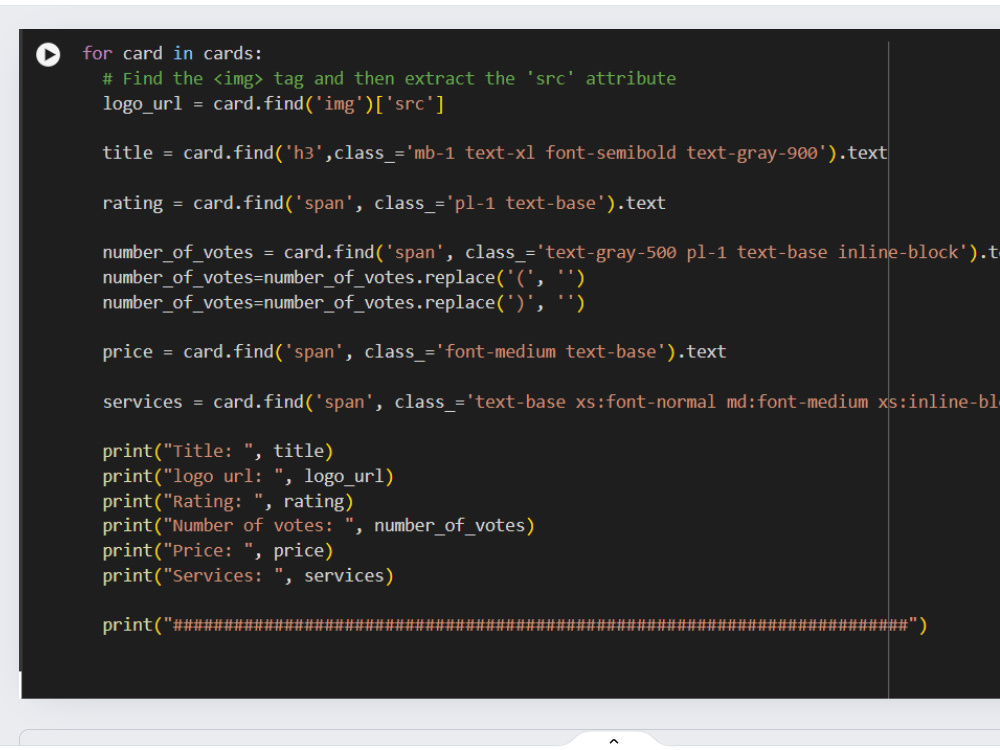This screenshot has height=750, width=1000.
Task: Click the print("Title: ", title) line
Action: 217,452
